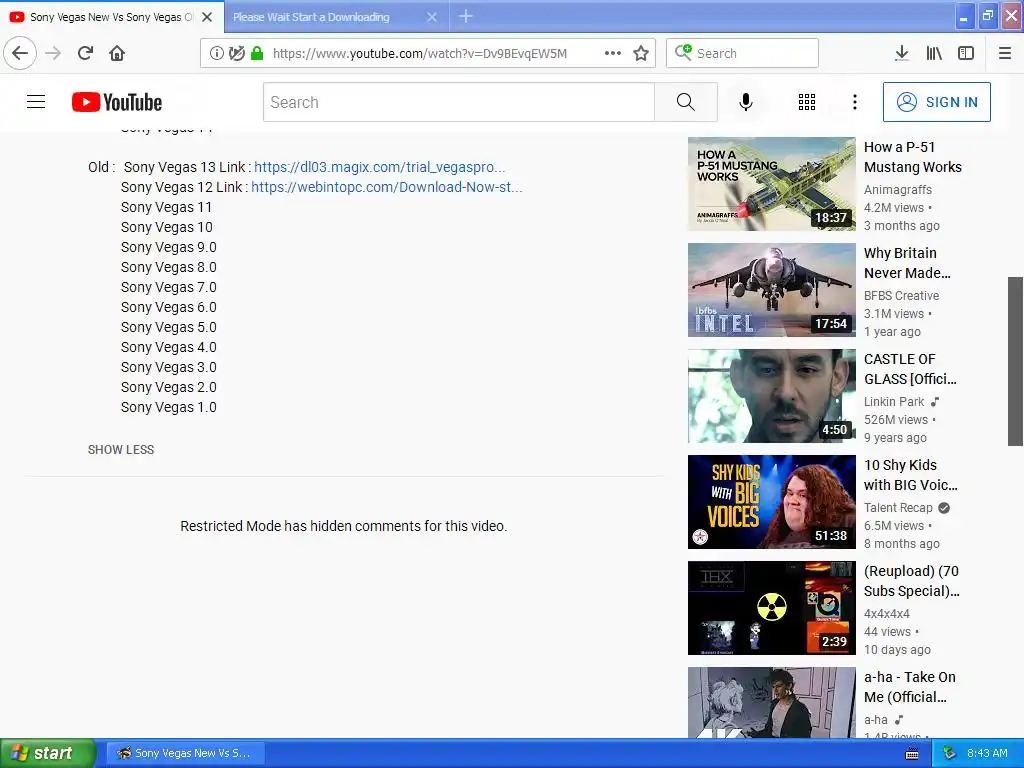This screenshot has width=1024, height=768.
Task: Bookmark this page with the star icon
Action: 641,53
